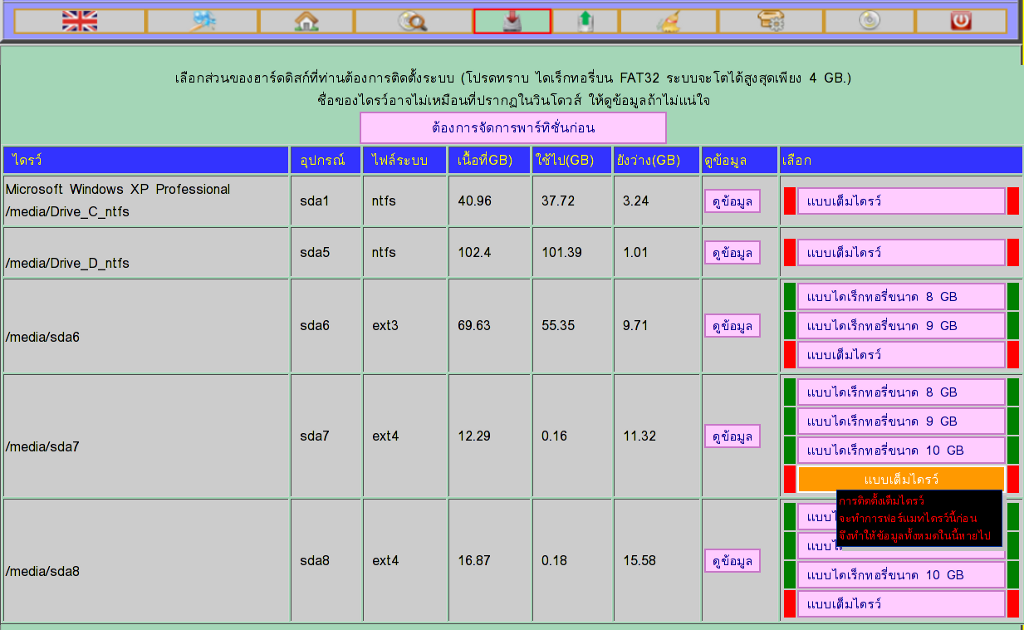Click the ใช้ไป(GB) column header

(572, 160)
